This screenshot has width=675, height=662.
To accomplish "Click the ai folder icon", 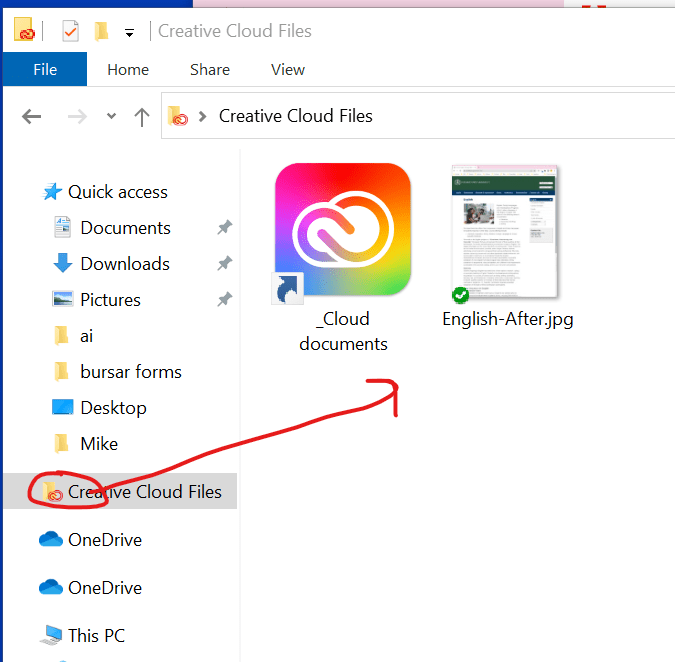I will pos(62,335).
